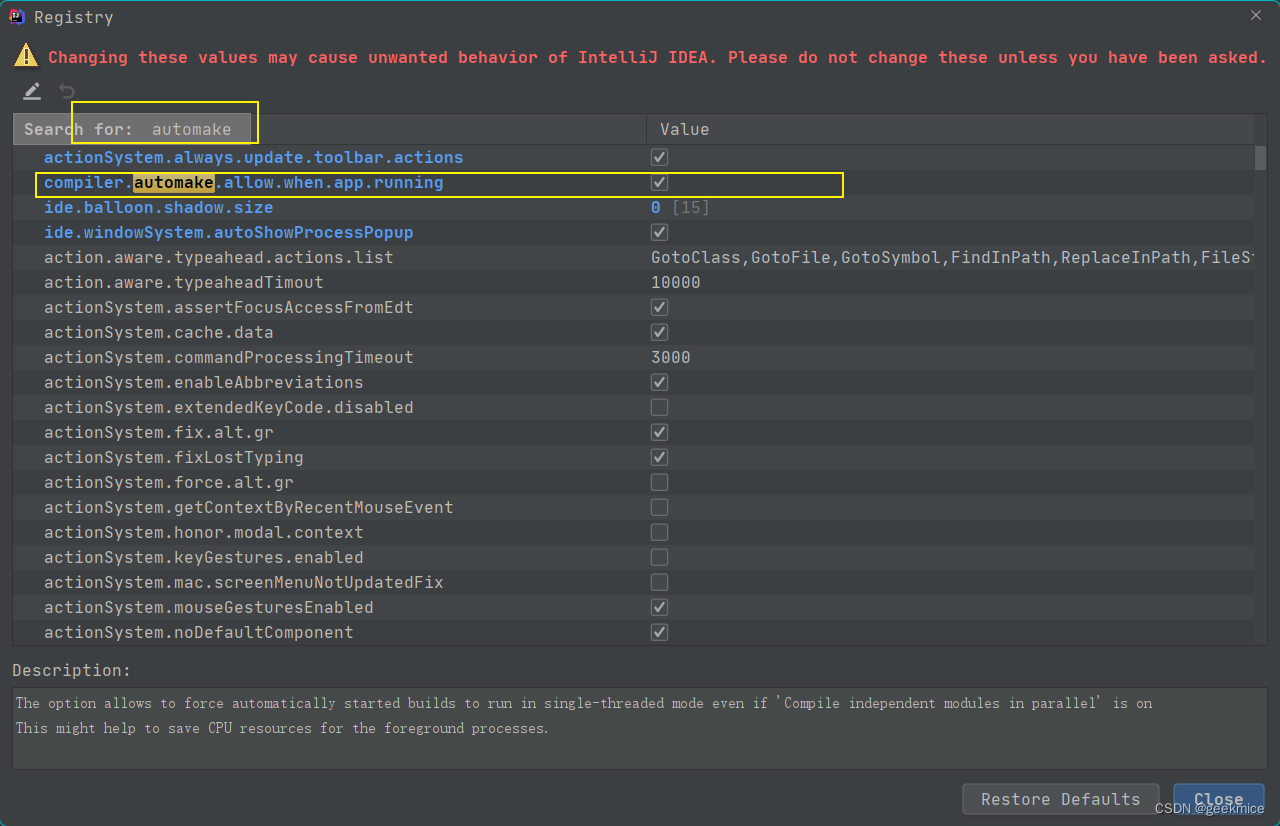Click the table vertical scrollbar thumb

(1260, 157)
